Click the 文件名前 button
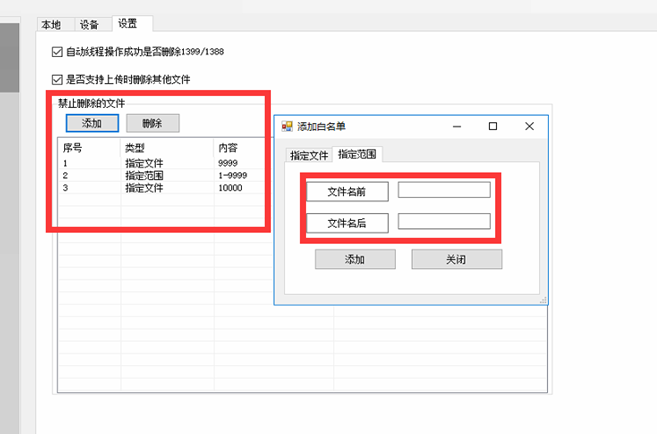657x434 pixels. coord(347,191)
